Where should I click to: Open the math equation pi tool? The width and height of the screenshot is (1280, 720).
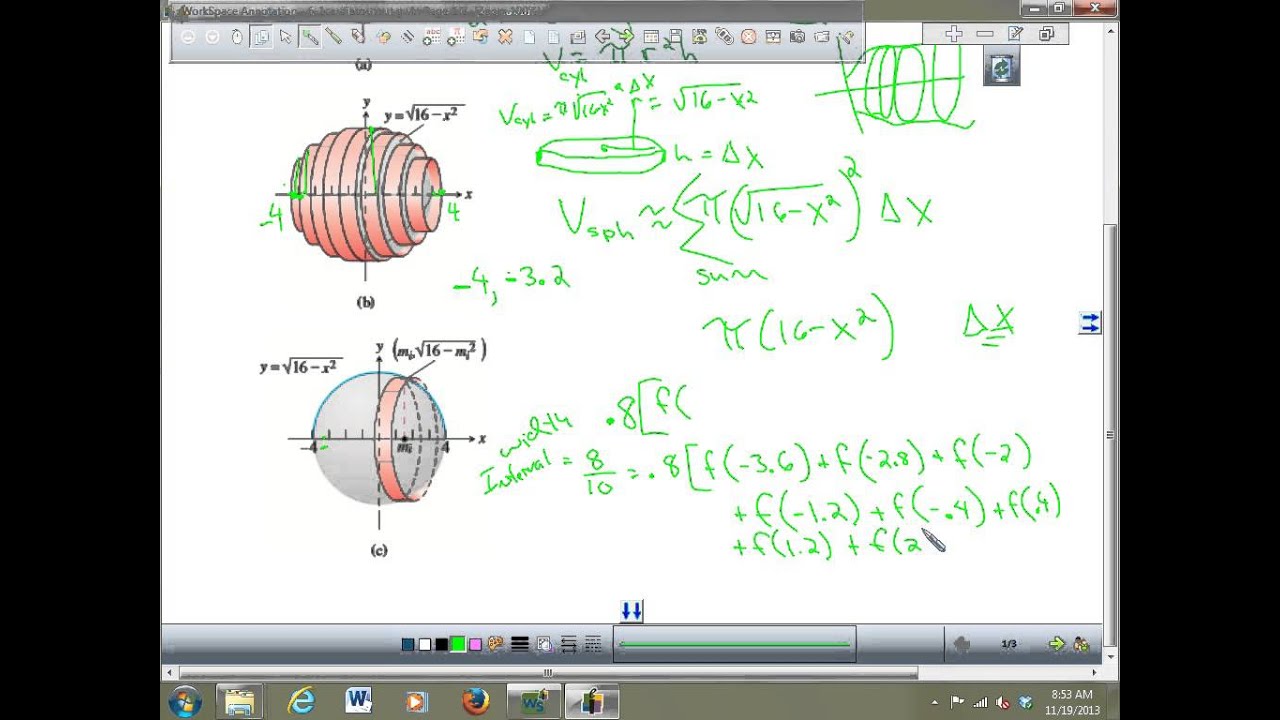[455, 37]
